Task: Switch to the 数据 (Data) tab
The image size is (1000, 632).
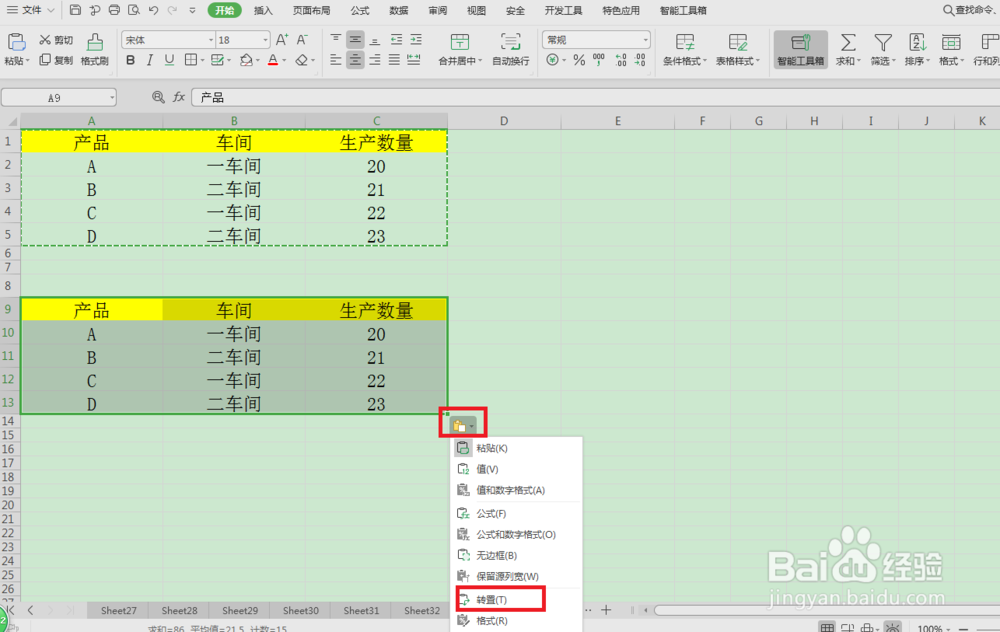Action: point(399,10)
